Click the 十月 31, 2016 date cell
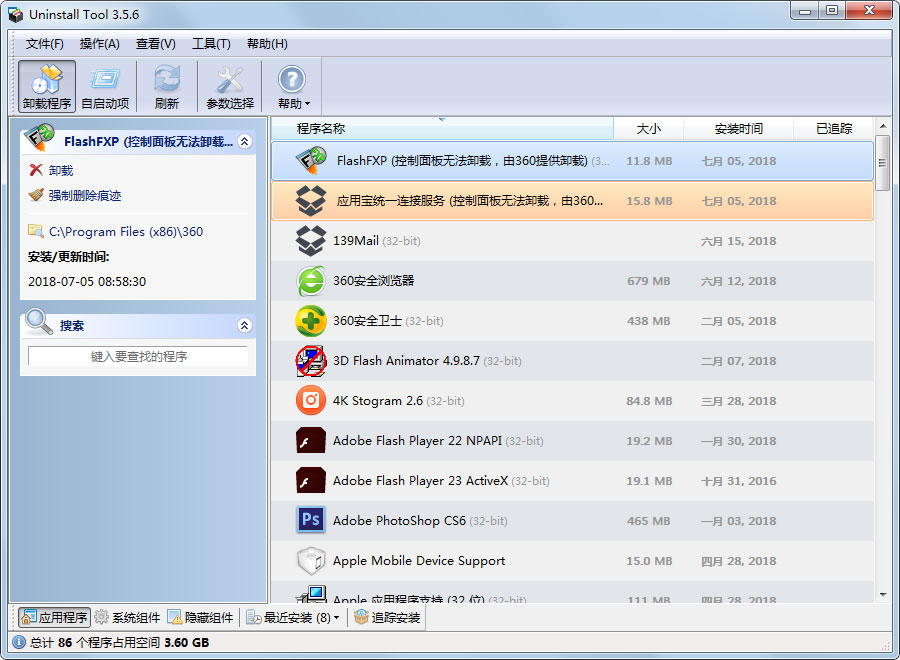This screenshot has height=660, width=900. click(738, 481)
